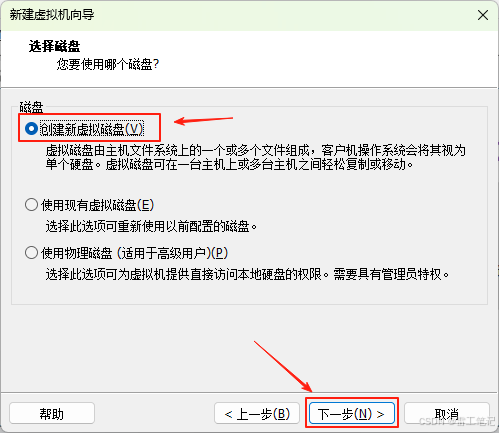Go back with 上一步(B) button
Viewport: 499px width, 433px height.
click(x=257, y=414)
